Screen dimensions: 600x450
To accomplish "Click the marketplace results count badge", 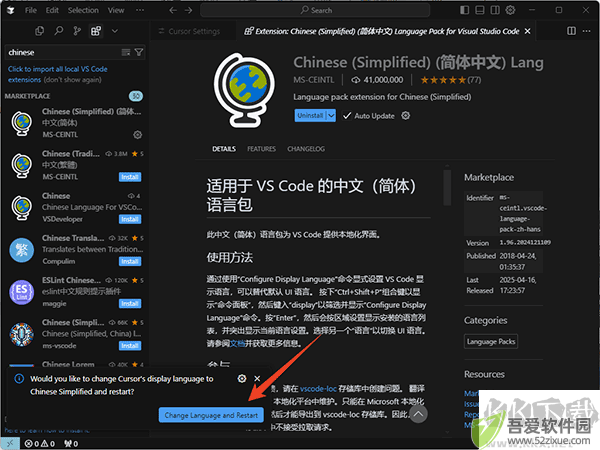I will [136, 96].
